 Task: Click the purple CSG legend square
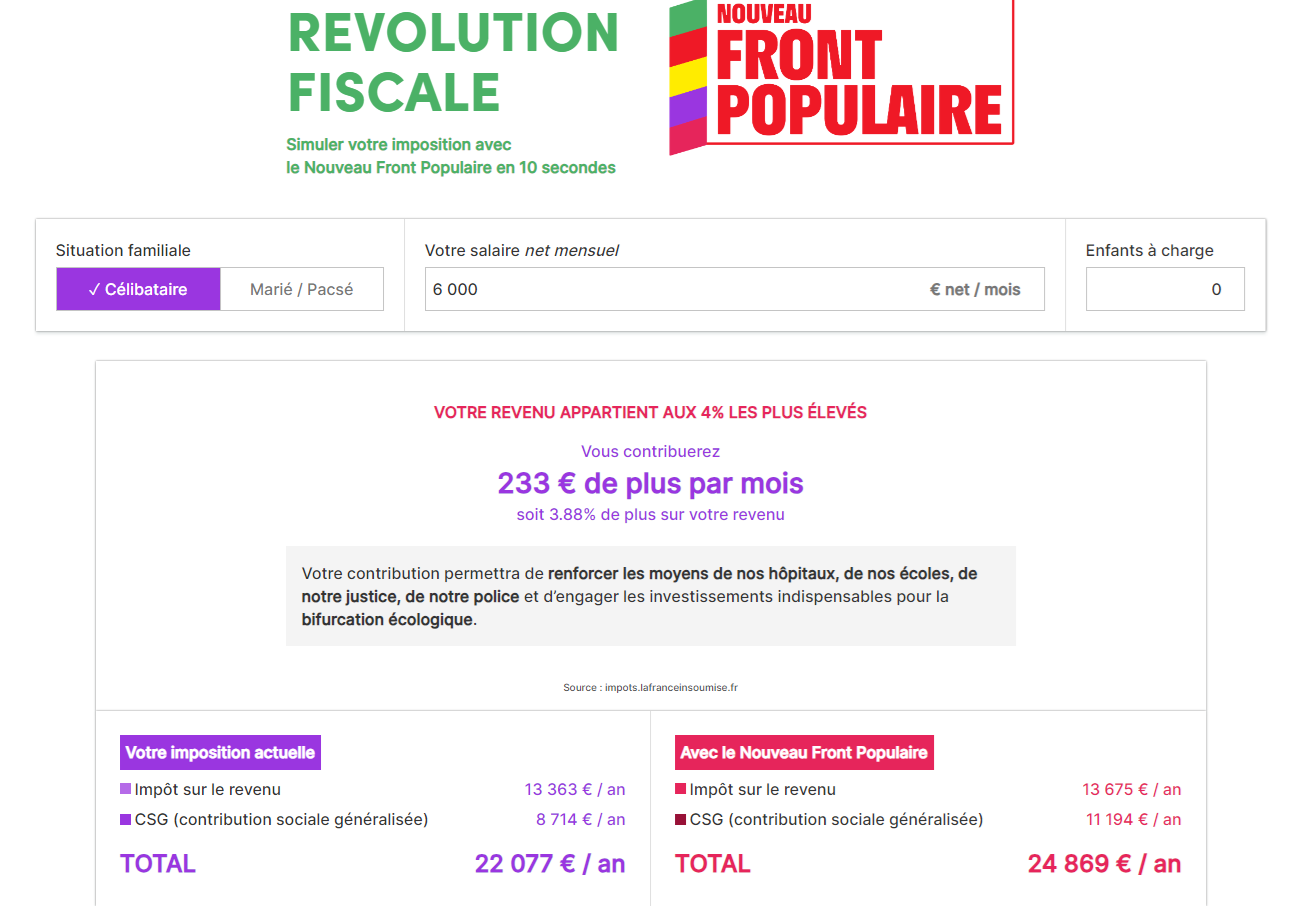(126, 819)
